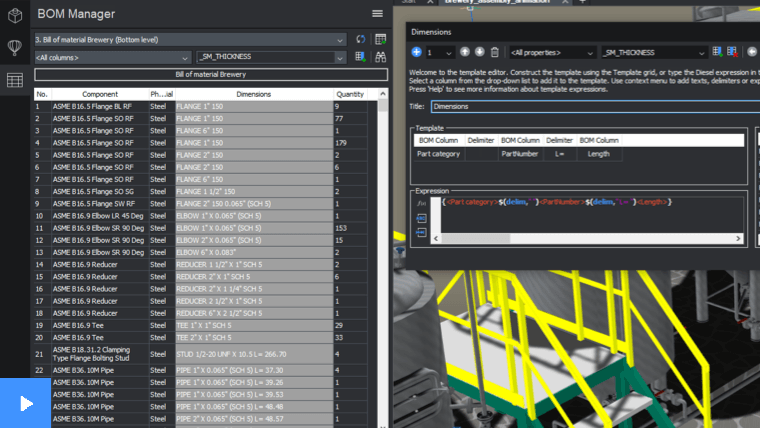Viewport: 760px width, 428px height.
Task: Click the Expression scrollbar right arrow
Action: pyautogui.click(x=738, y=238)
